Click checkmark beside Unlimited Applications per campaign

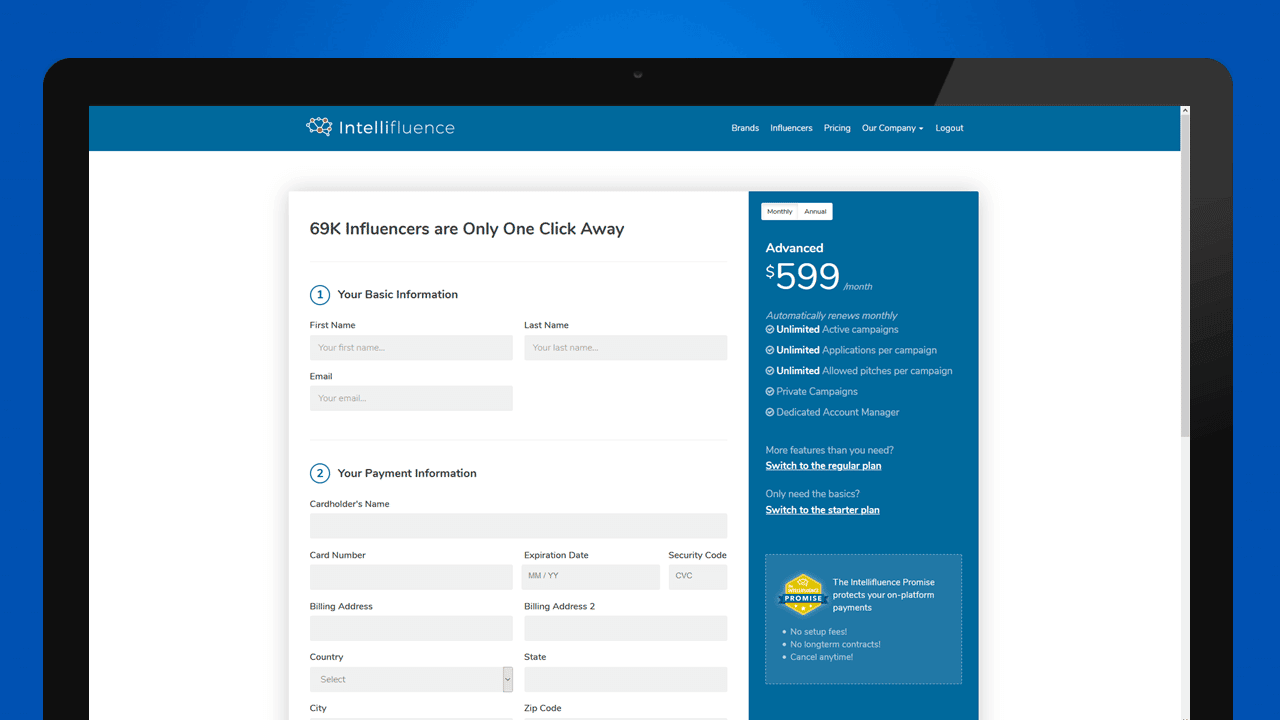(x=770, y=350)
